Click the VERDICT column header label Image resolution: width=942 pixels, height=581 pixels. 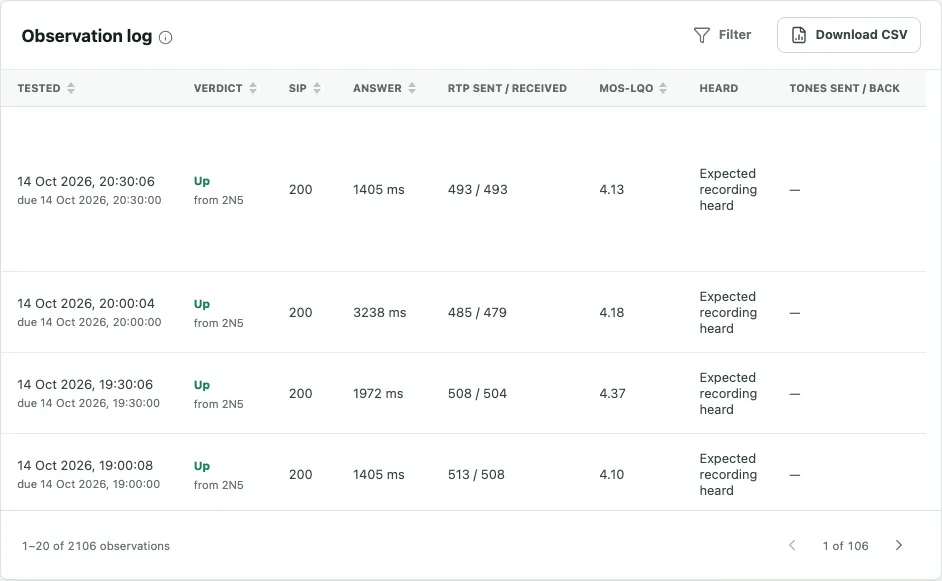(218, 88)
